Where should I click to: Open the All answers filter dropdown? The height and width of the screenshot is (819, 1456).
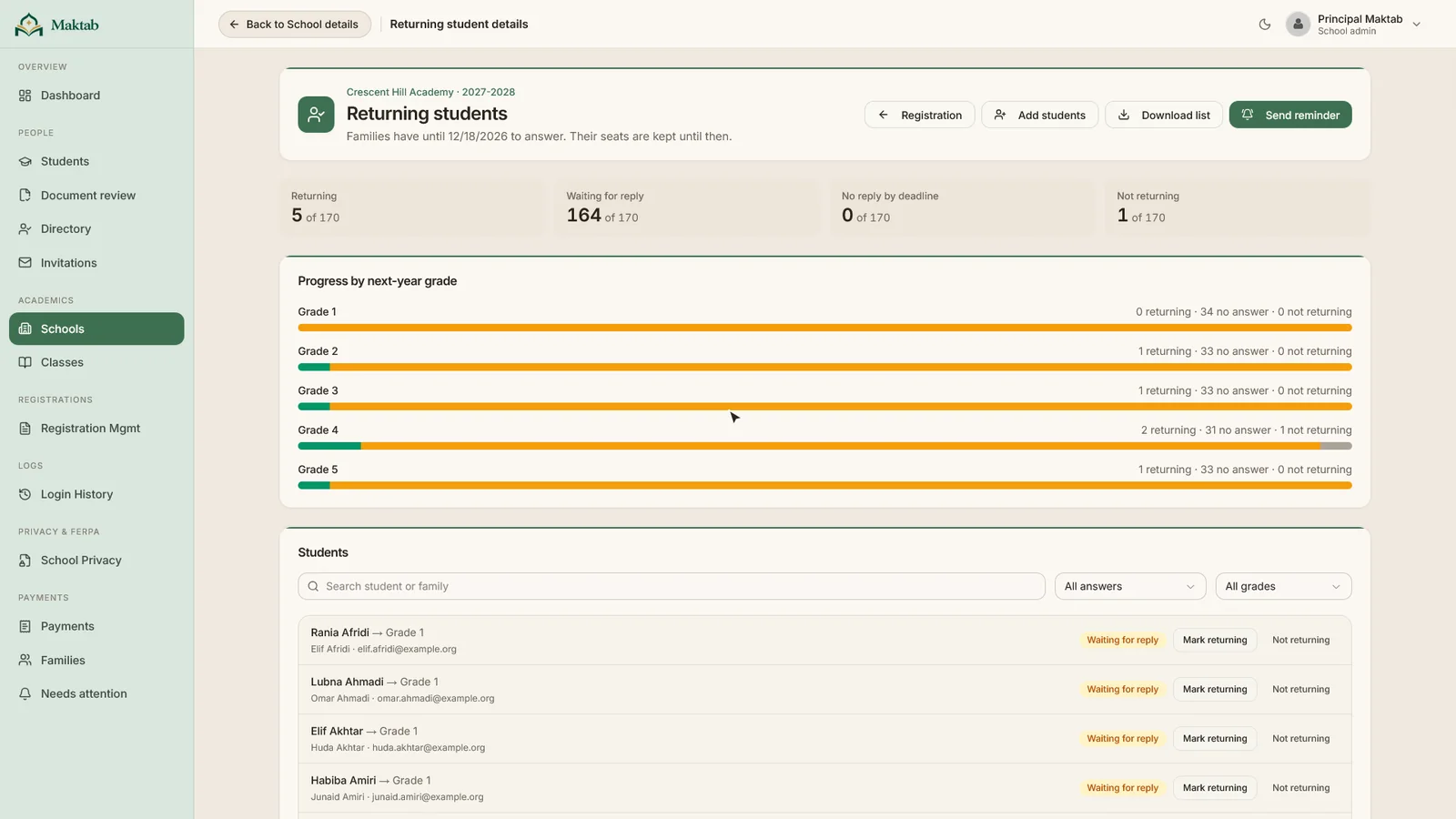1130,587
